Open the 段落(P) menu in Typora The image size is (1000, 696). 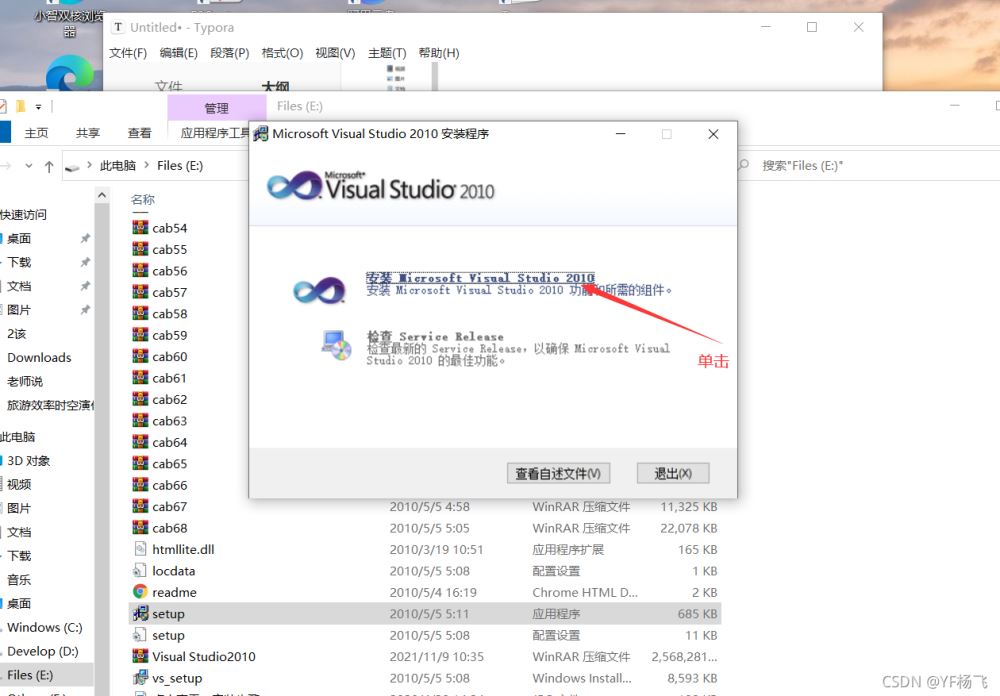[230, 53]
